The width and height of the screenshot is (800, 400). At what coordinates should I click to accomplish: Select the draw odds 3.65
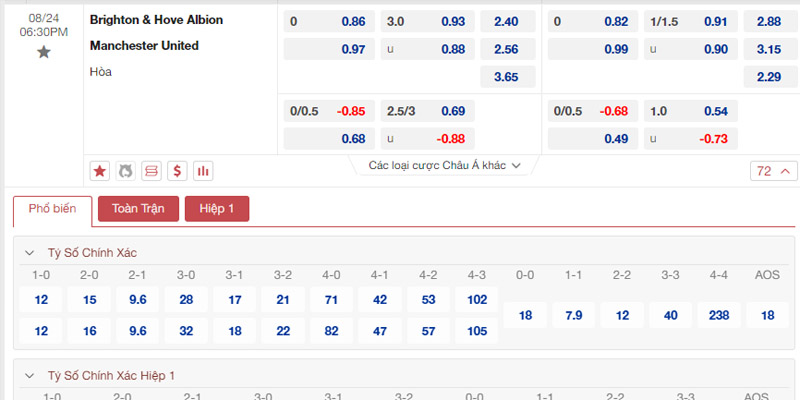(508, 77)
